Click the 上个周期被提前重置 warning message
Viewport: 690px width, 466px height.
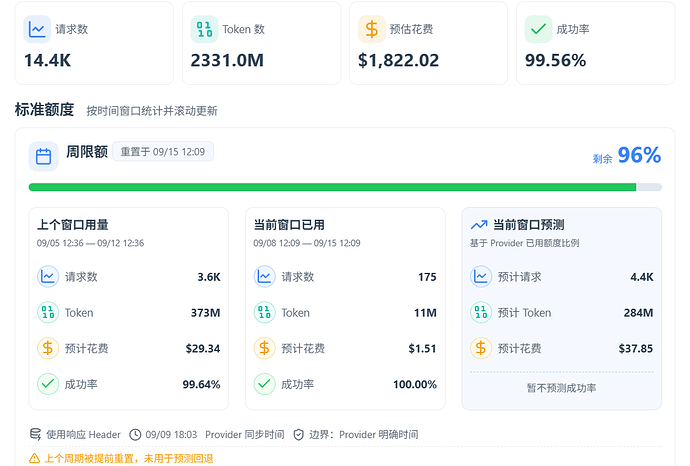(128, 458)
